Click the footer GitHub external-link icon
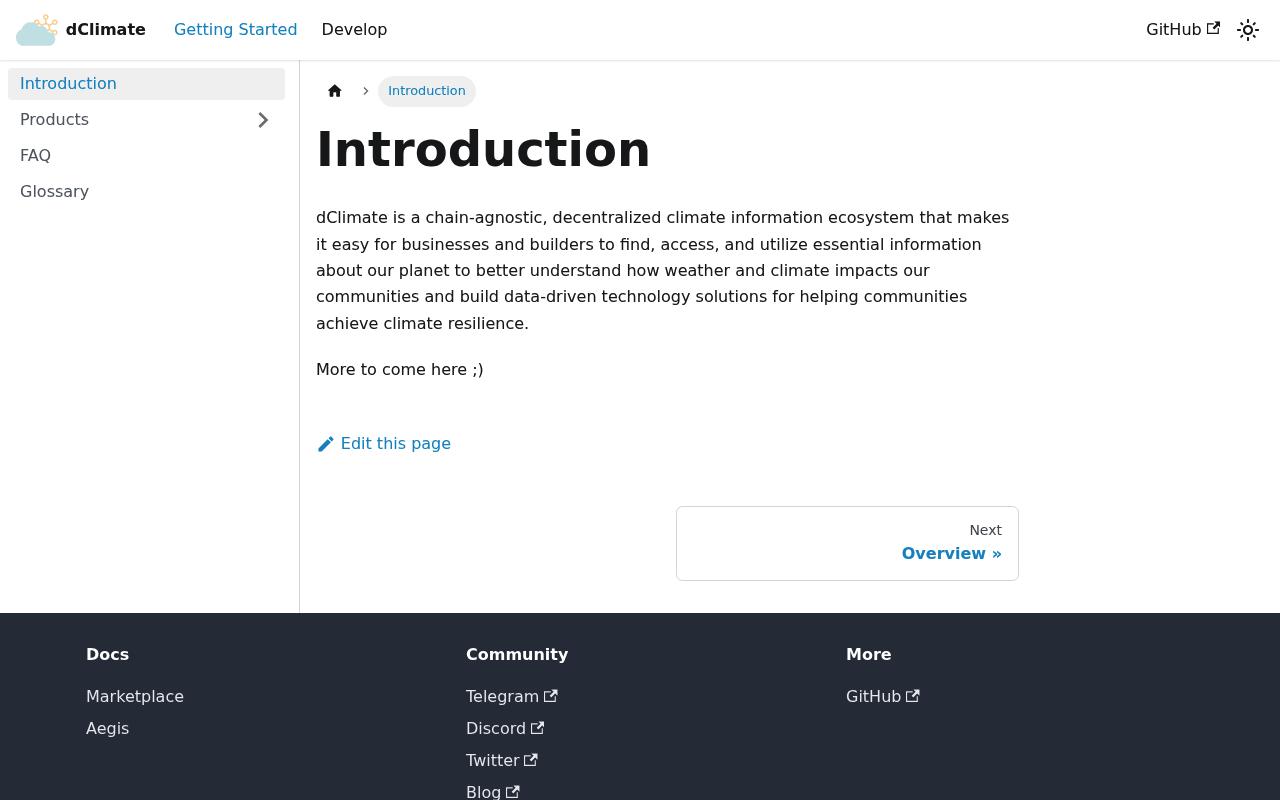This screenshot has width=1280, height=800. coord(913,696)
